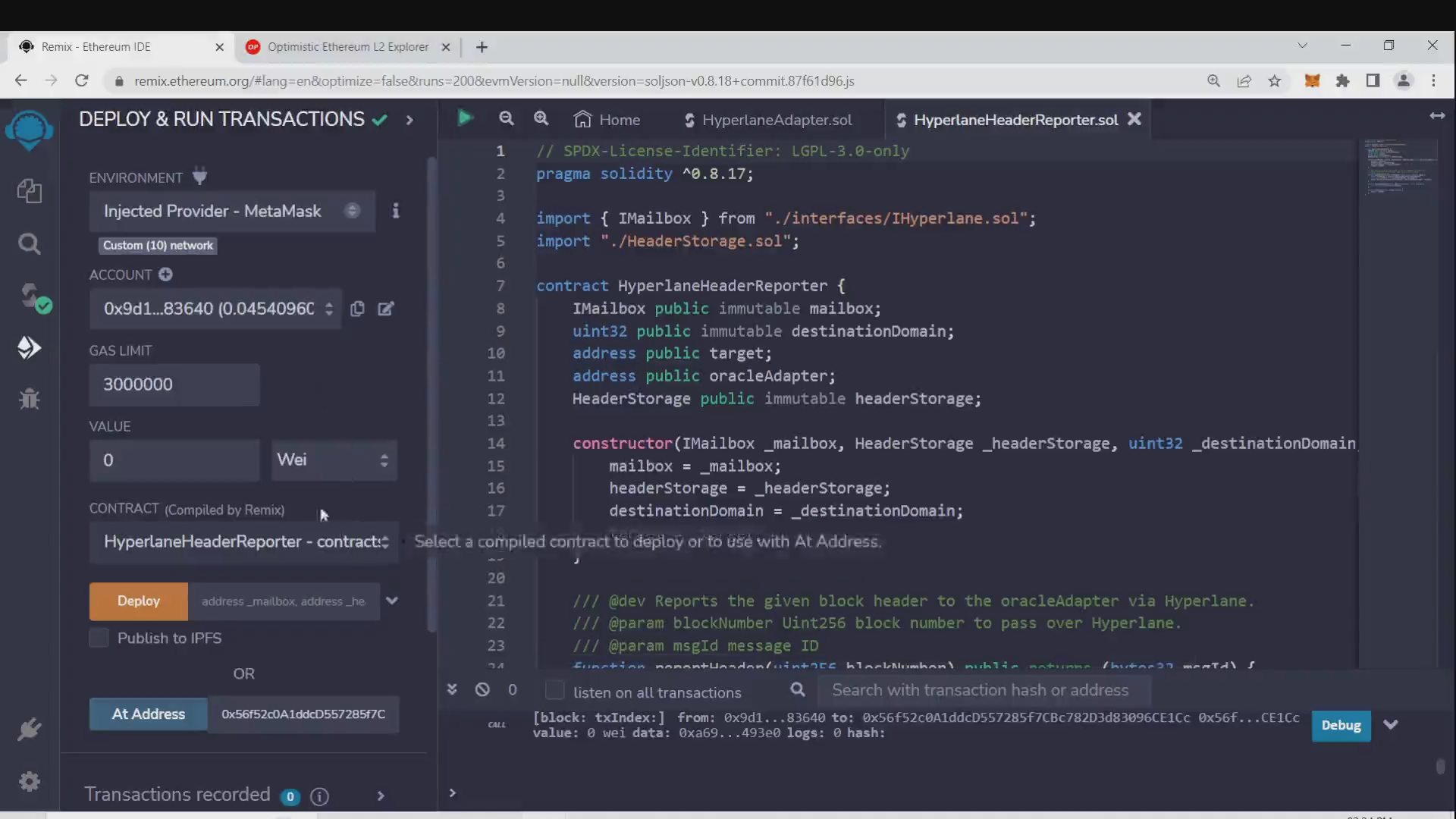
Task: Click Deploy constructor arguments input
Action: [x=284, y=601]
